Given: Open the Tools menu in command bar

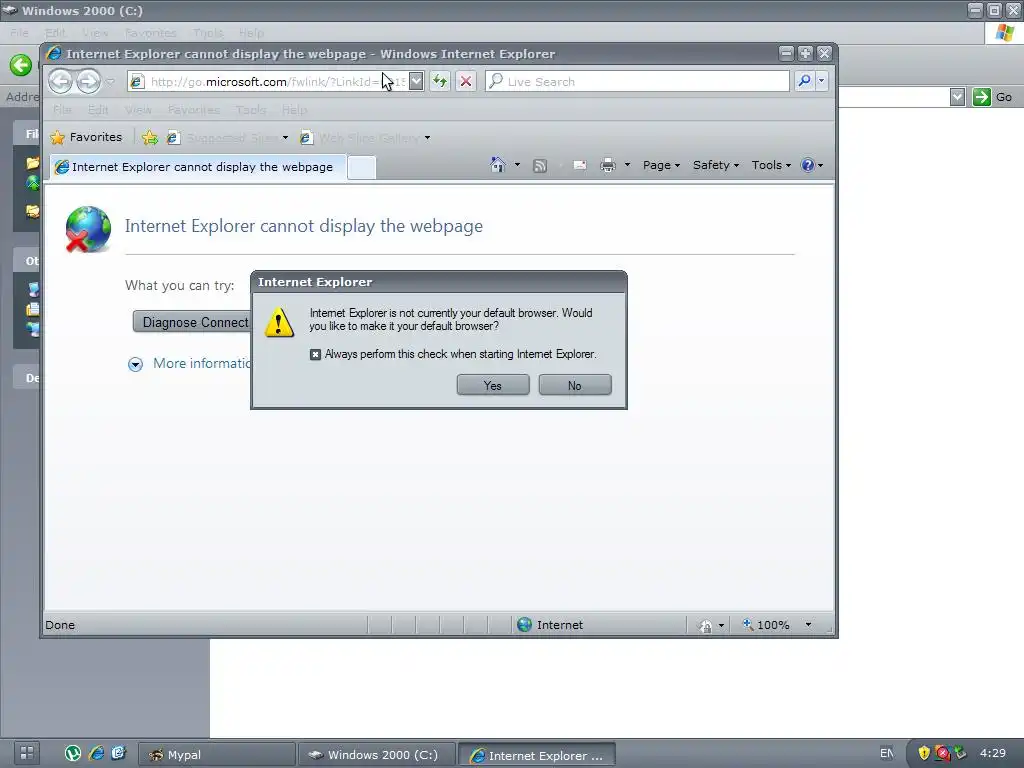Looking at the screenshot, I should [771, 165].
